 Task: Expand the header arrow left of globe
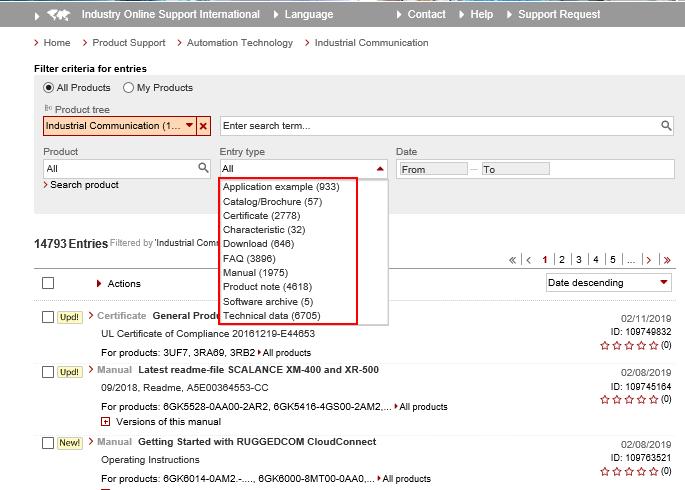(x=37, y=16)
